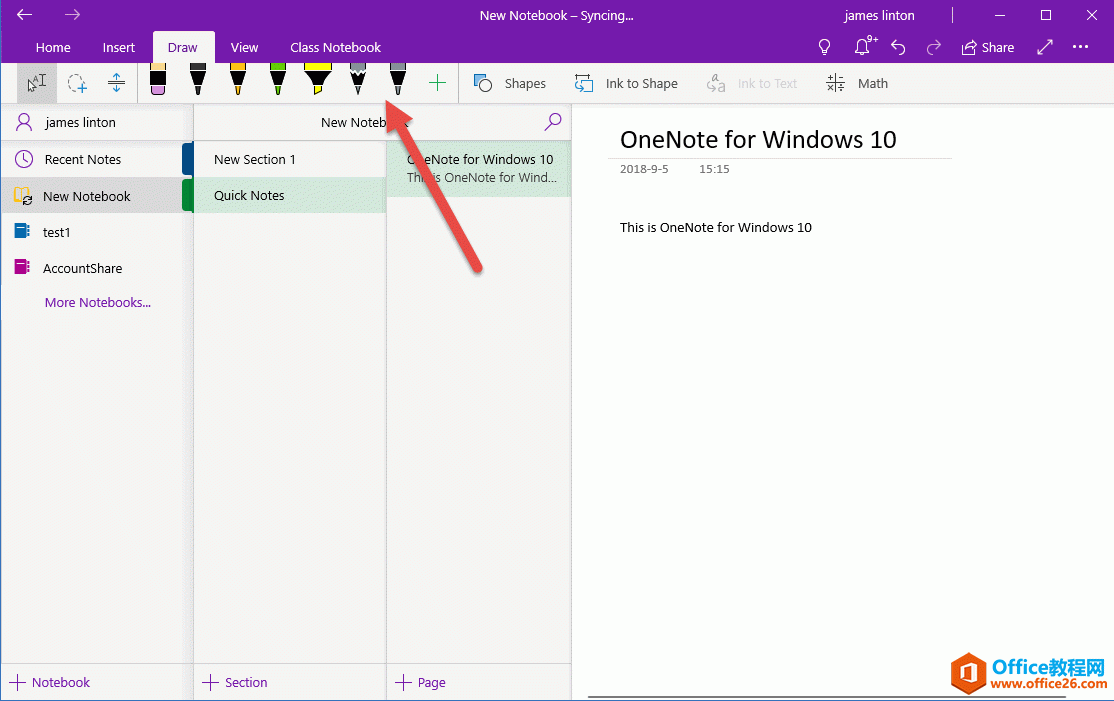
Task: Open the Class Notebook tab
Action: (x=335, y=47)
